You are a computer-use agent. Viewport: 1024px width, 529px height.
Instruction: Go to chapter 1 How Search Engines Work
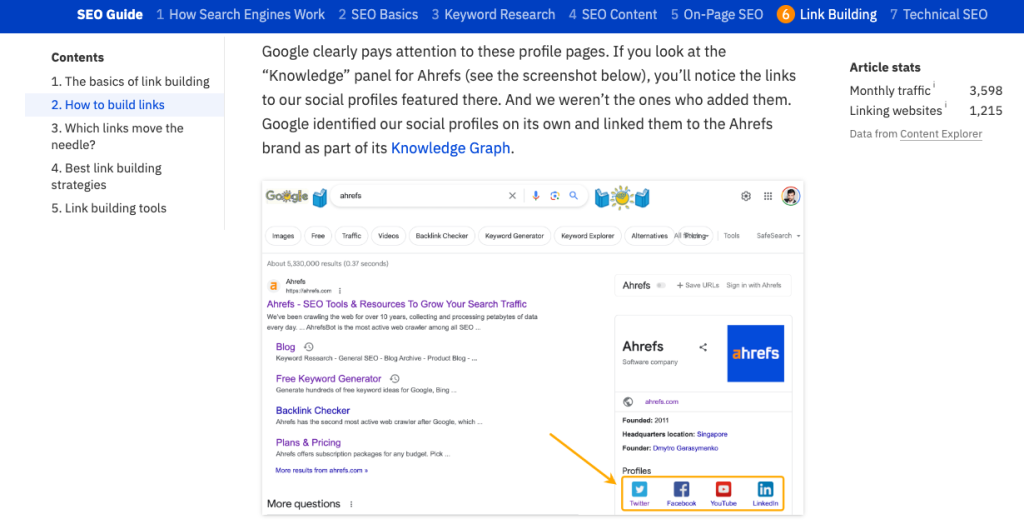click(x=240, y=14)
